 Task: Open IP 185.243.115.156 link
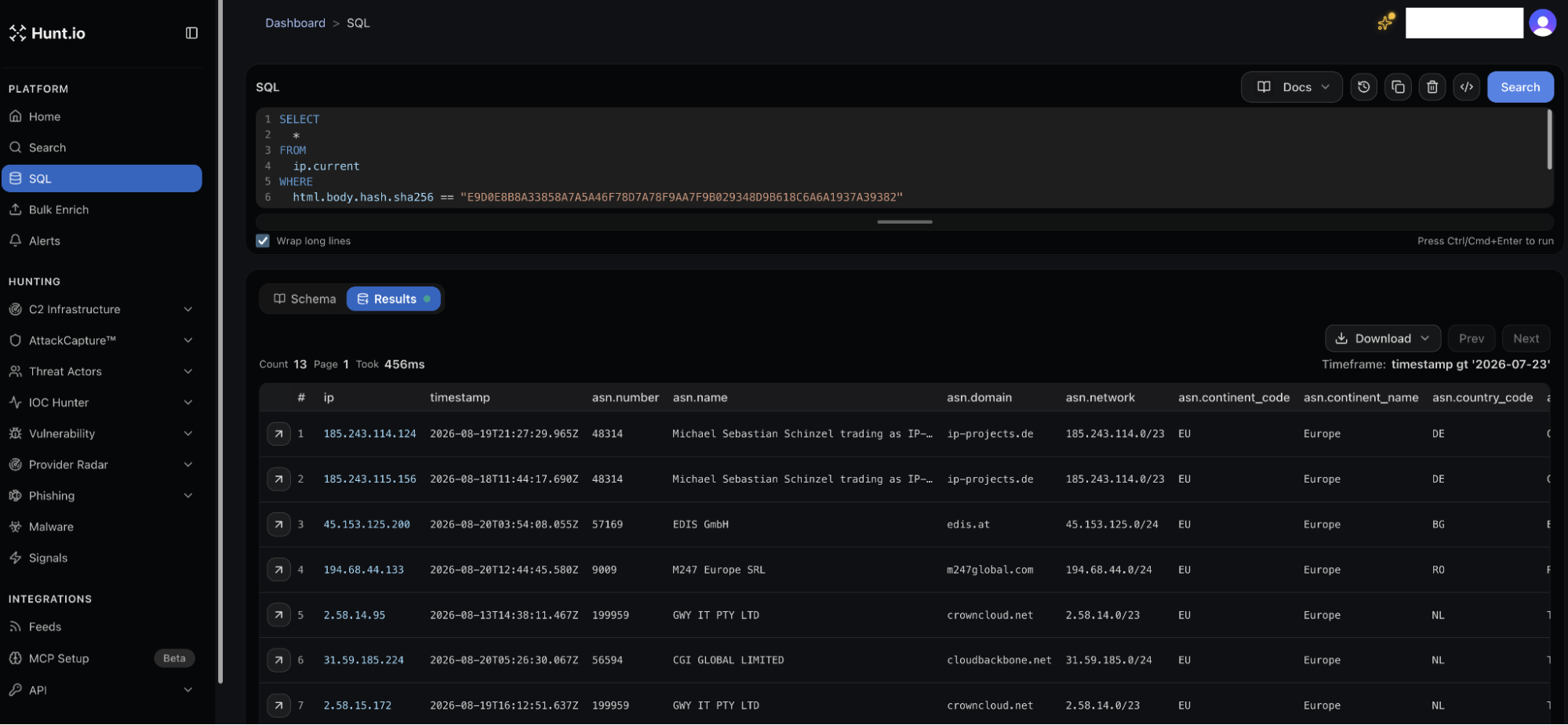tap(370, 479)
